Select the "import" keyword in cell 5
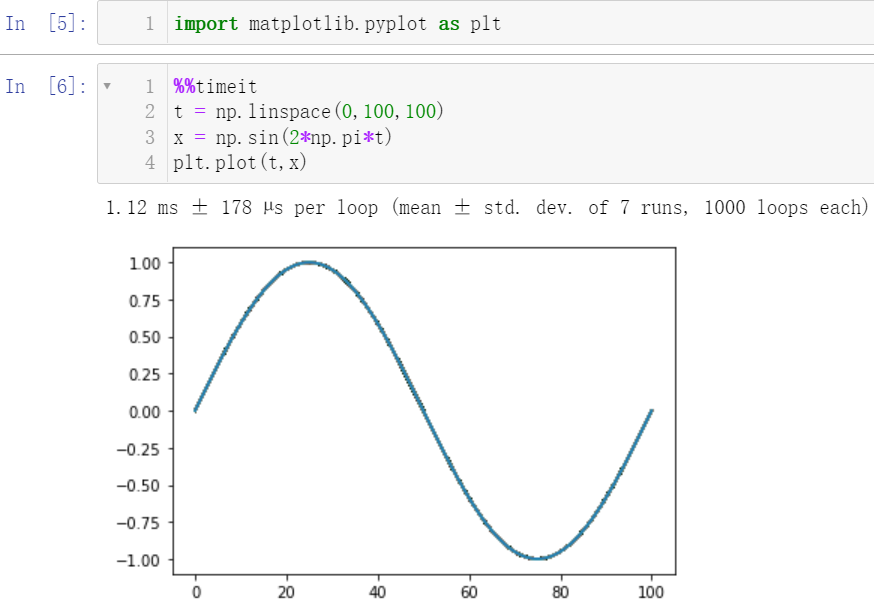The height and width of the screenshot is (605, 874). point(206,23)
